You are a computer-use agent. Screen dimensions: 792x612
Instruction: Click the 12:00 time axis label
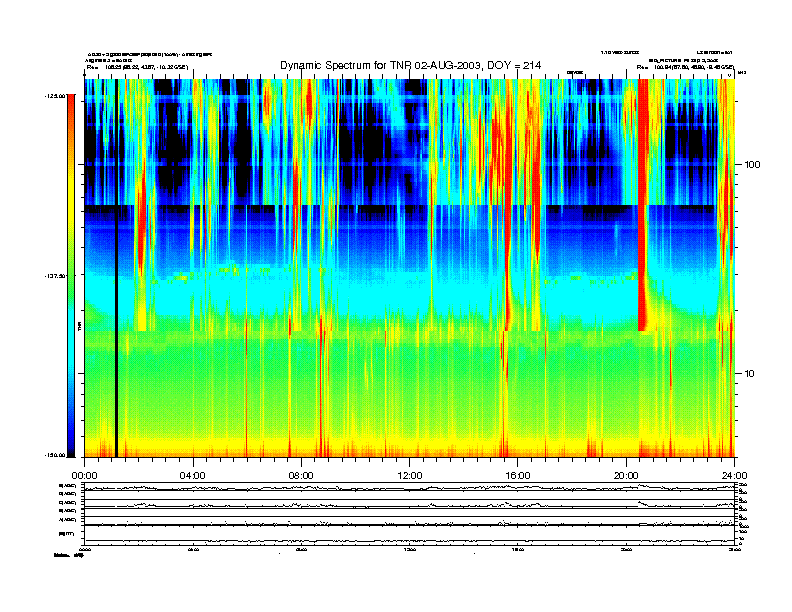pyautogui.click(x=410, y=476)
